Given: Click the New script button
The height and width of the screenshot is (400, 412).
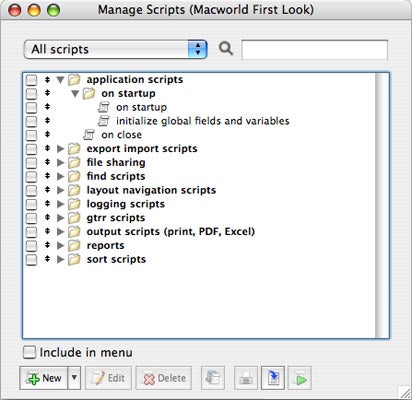Looking at the screenshot, I should click(44, 378).
